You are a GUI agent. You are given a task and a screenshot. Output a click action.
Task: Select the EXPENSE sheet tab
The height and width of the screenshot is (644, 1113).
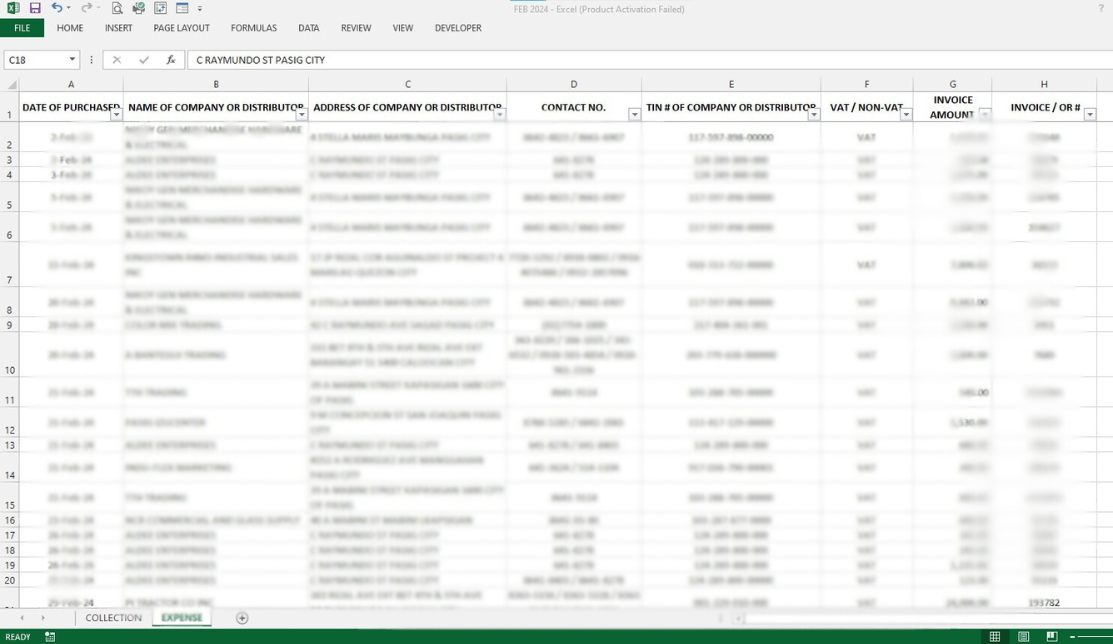pos(182,618)
